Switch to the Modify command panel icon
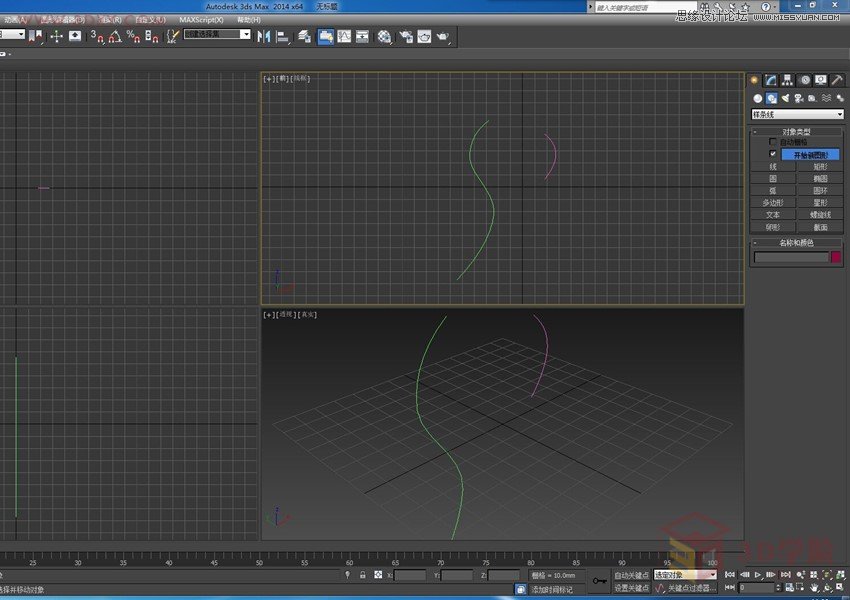The width and height of the screenshot is (850, 600). click(x=771, y=79)
